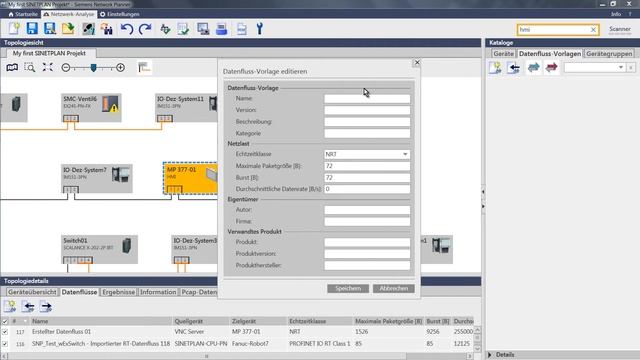Click the zoom in plus icon
The height and width of the screenshot is (360, 640).
pyautogui.click(x=120, y=67)
